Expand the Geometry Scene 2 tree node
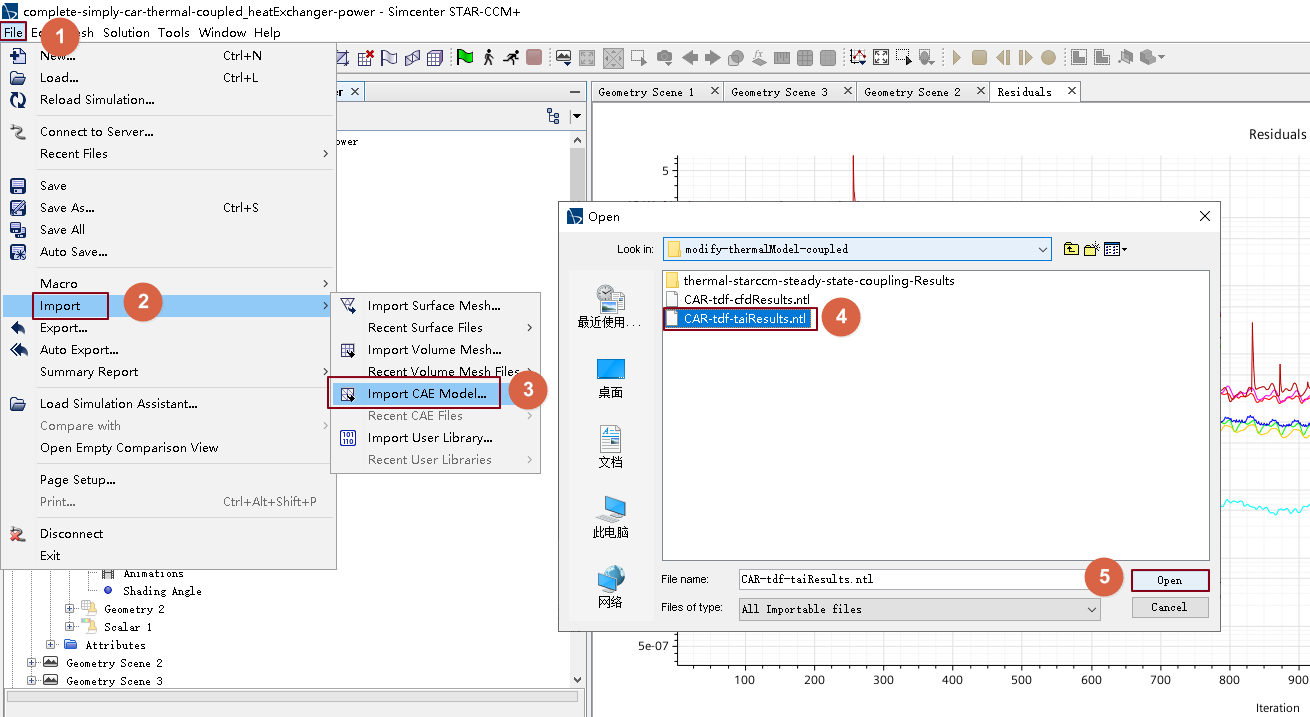The image size is (1310, 717). (32, 663)
